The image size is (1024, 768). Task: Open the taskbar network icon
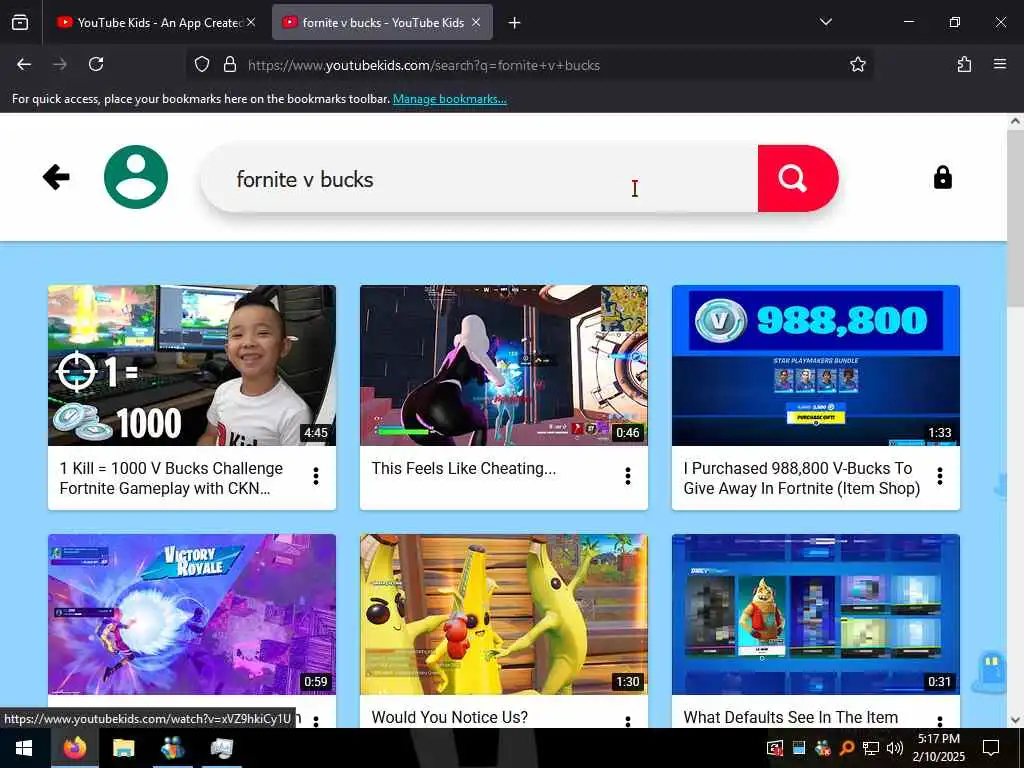(x=871, y=748)
